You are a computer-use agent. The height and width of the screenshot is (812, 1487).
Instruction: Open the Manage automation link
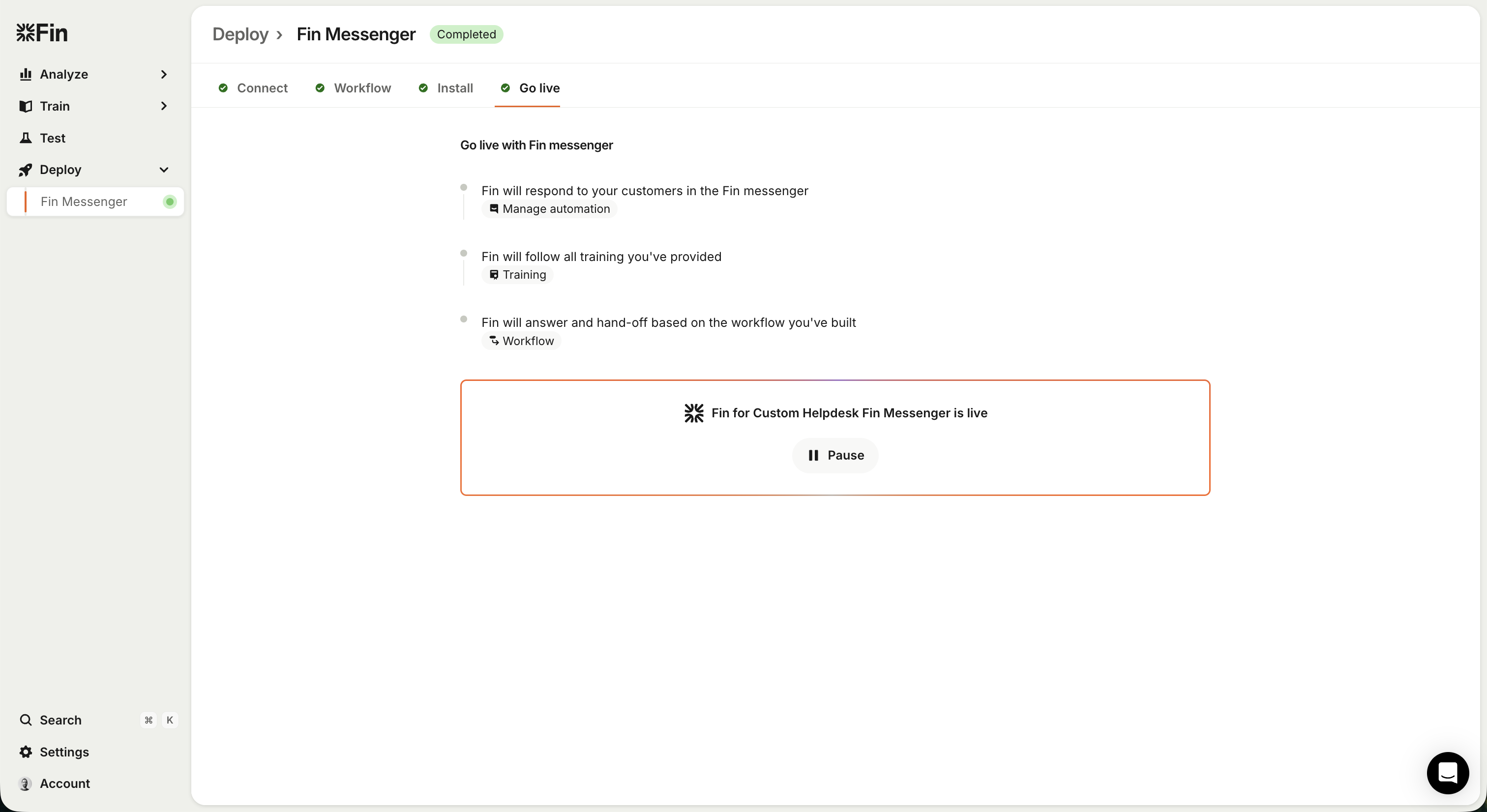click(x=549, y=209)
